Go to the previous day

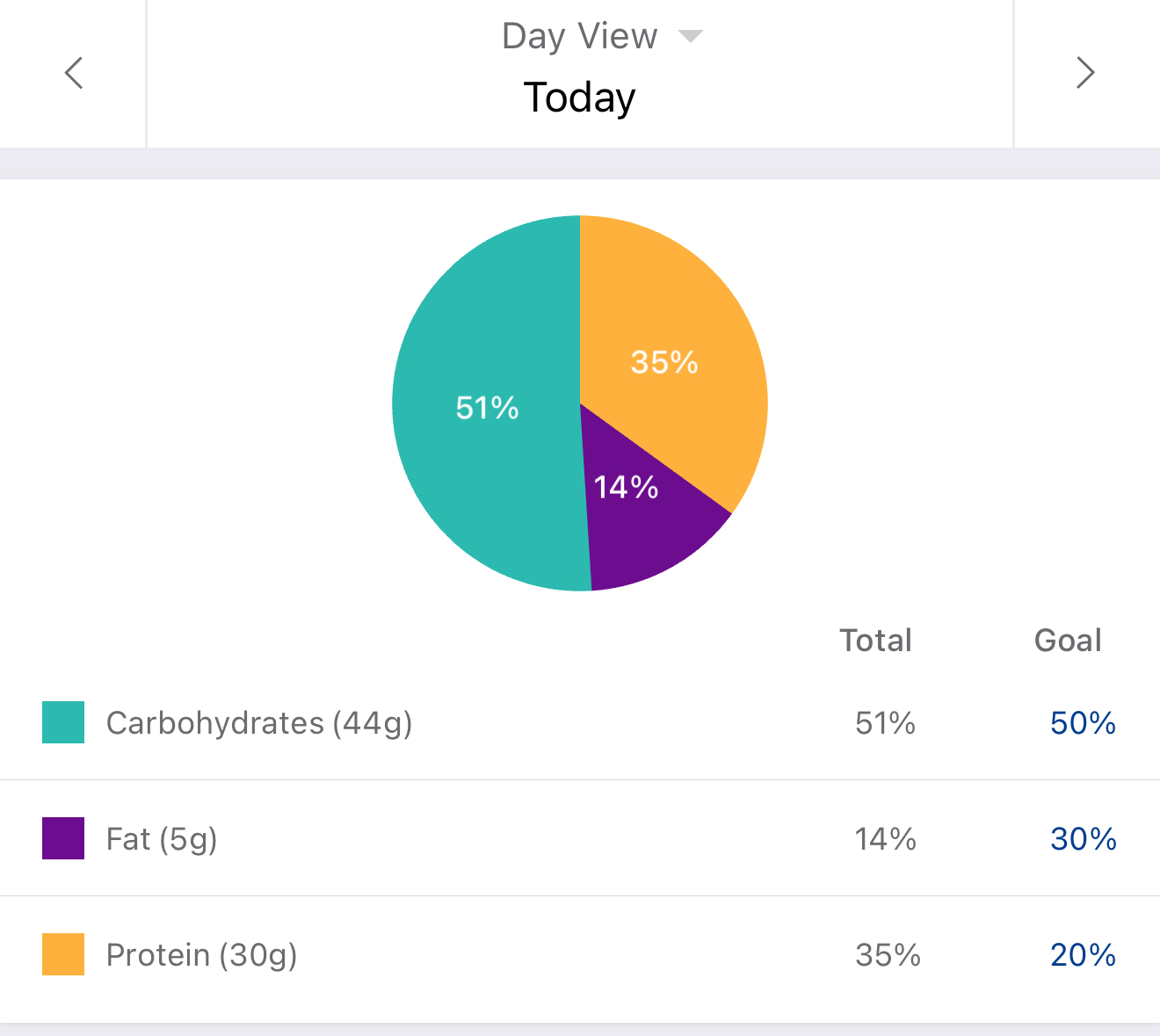coord(74,73)
